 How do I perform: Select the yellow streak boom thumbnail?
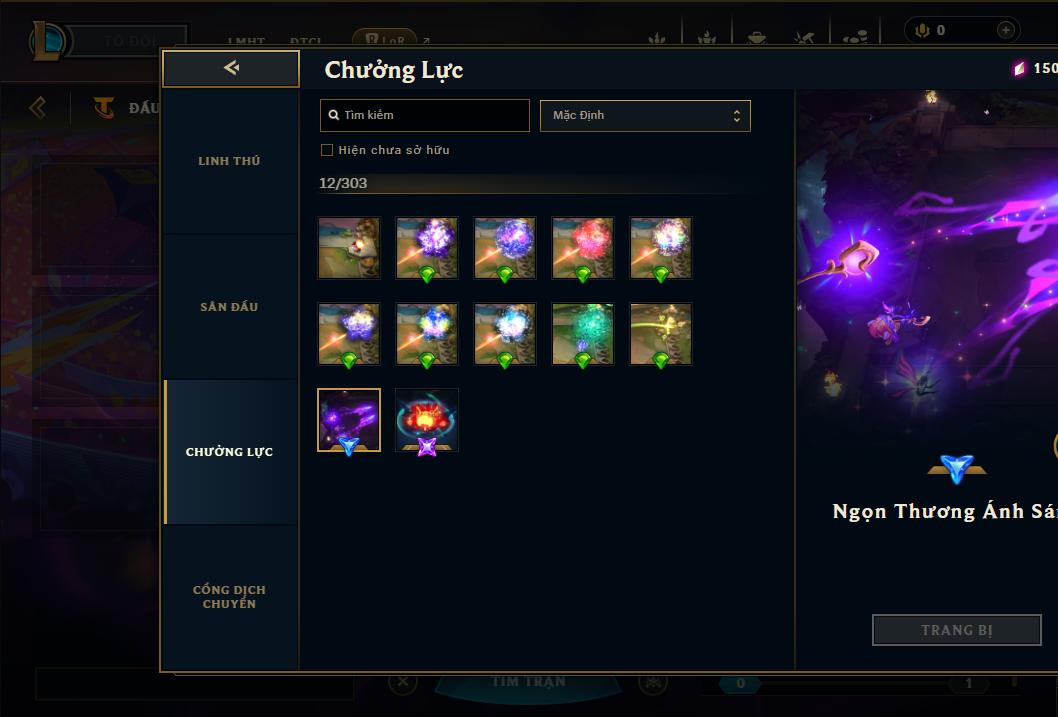[x=661, y=334]
